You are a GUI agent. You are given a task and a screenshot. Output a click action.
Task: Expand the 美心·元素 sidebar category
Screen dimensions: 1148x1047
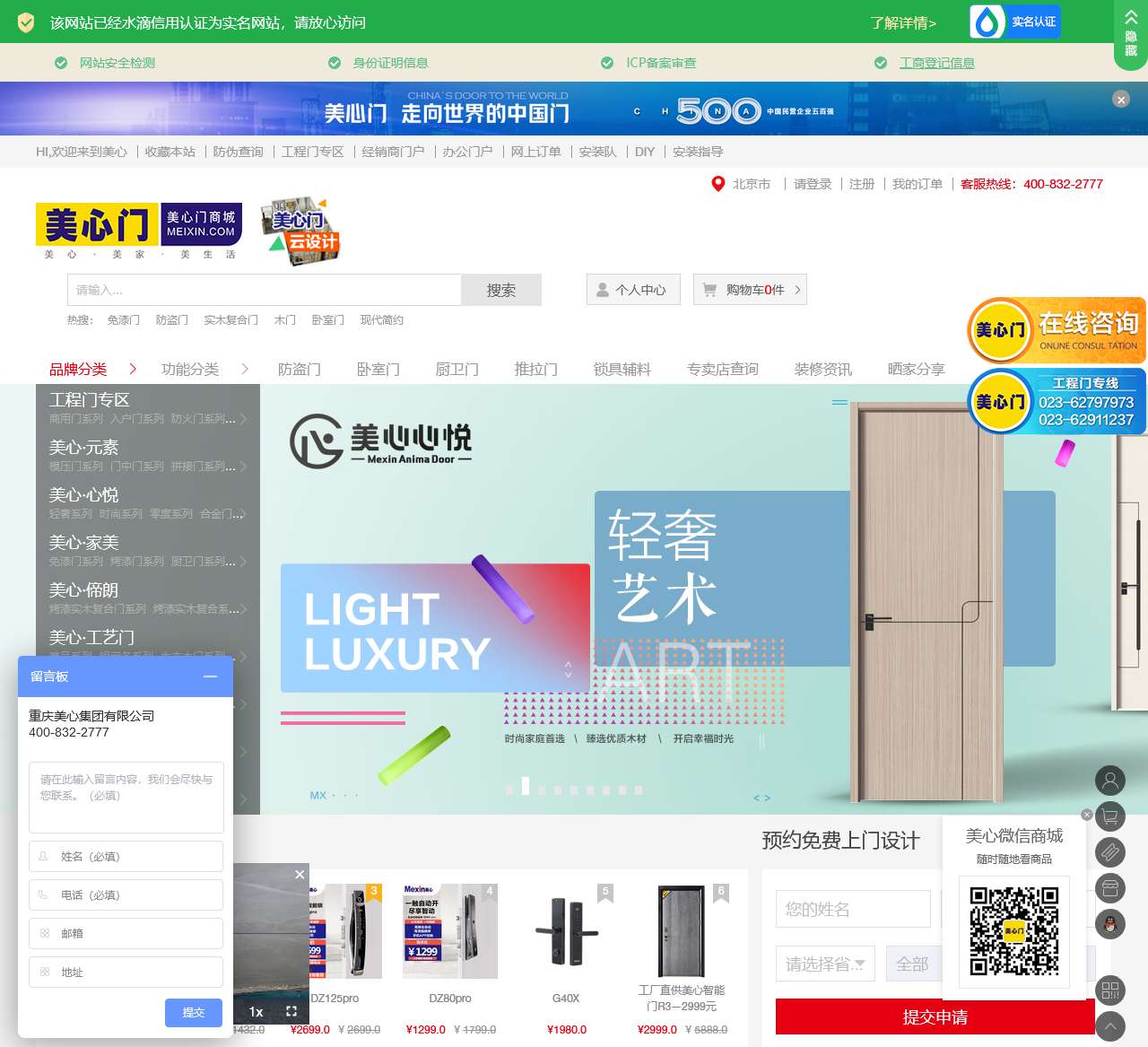pos(148,456)
